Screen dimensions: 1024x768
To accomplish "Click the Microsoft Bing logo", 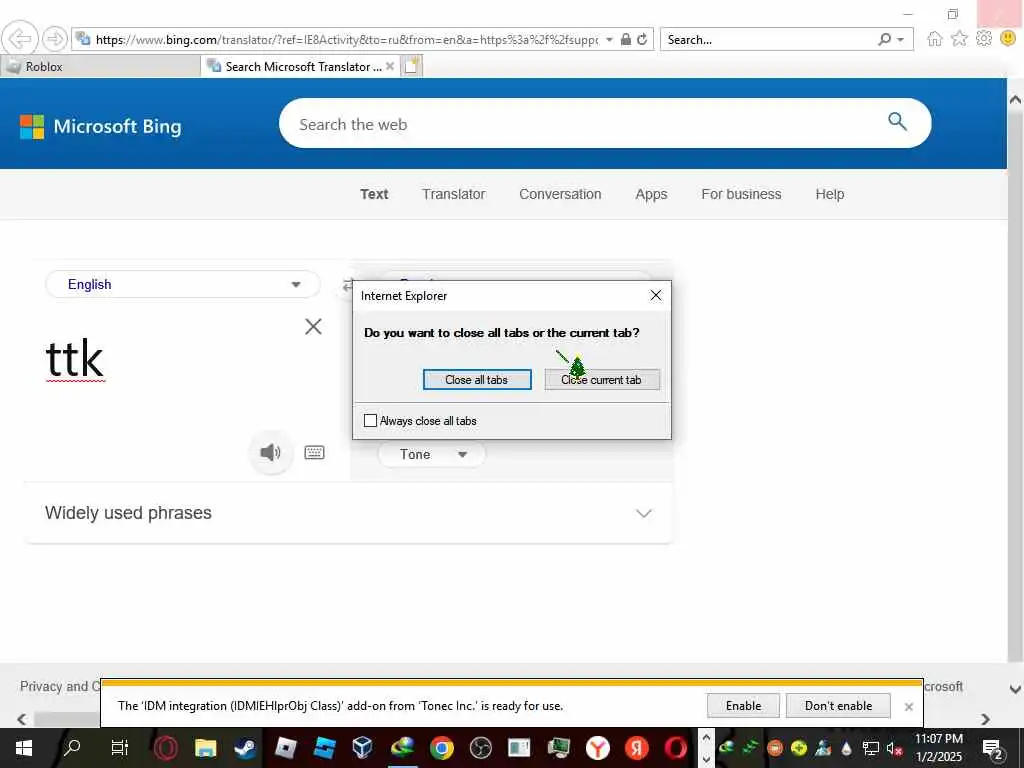I will (101, 127).
